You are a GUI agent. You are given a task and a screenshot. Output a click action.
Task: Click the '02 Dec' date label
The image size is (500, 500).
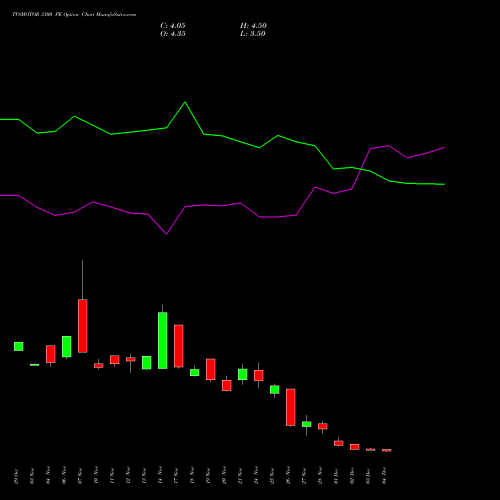point(352,476)
